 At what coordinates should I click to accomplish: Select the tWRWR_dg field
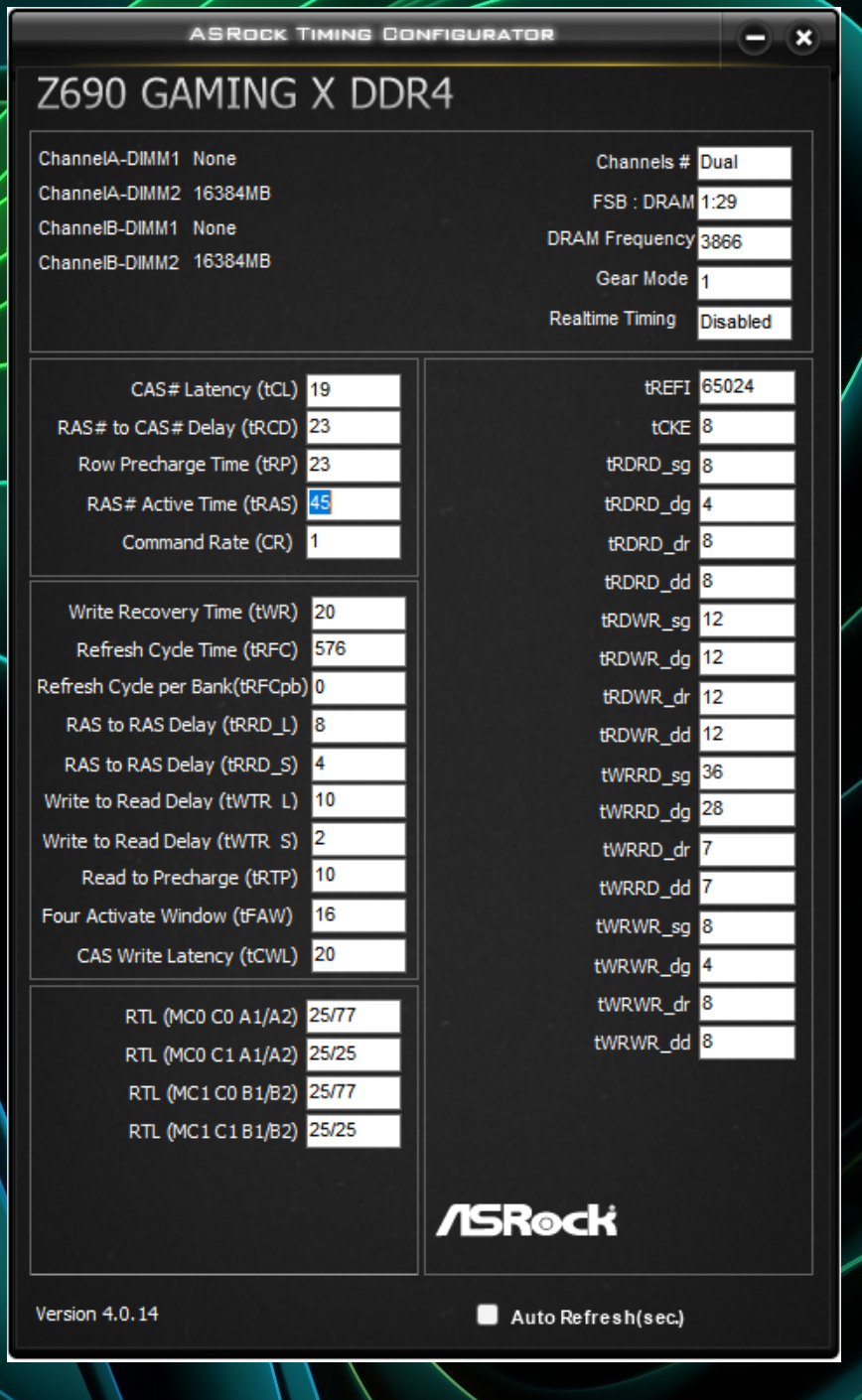point(747,966)
